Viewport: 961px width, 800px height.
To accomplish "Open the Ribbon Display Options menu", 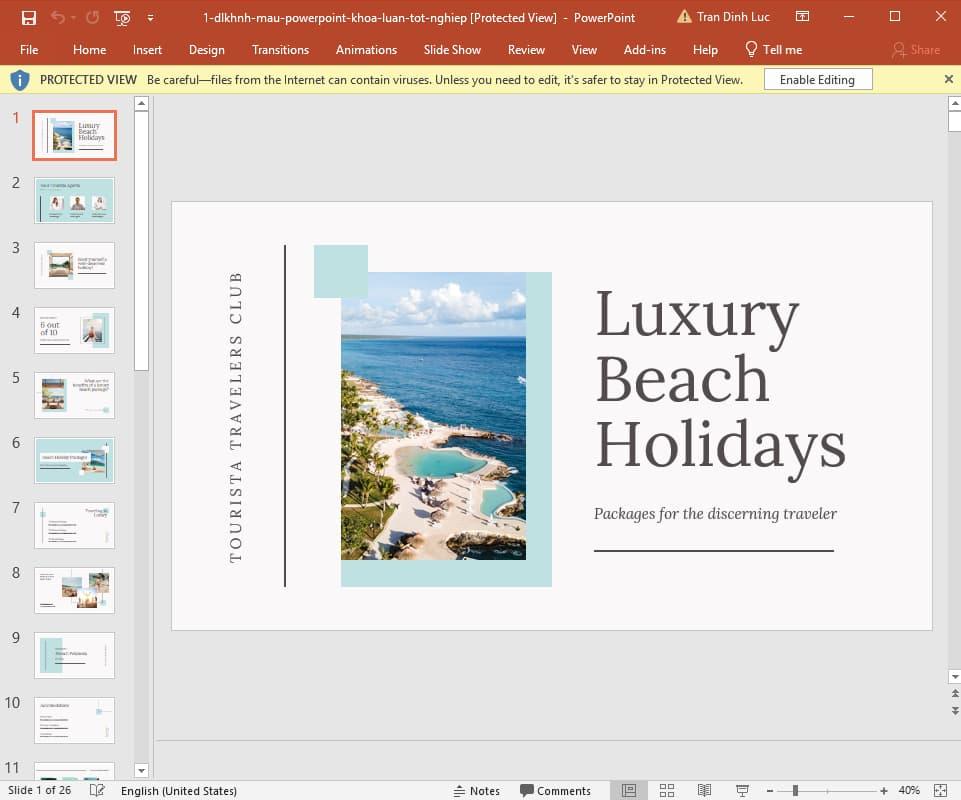I will 802,17.
